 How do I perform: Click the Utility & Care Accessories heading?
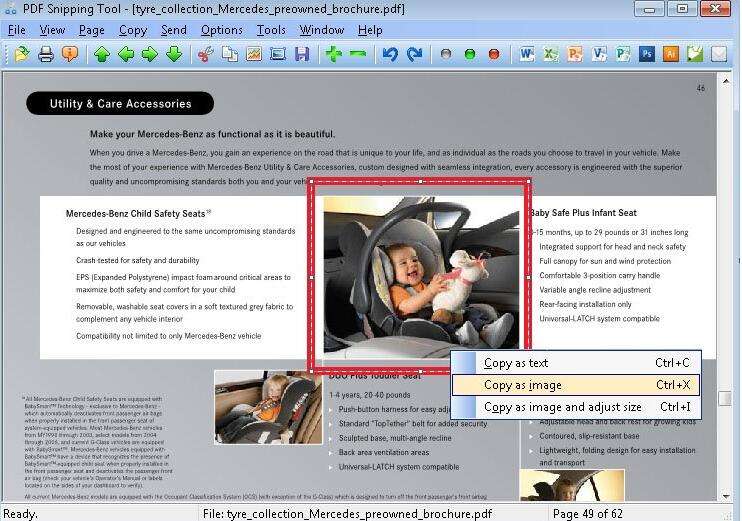click(x=120, y=104)
